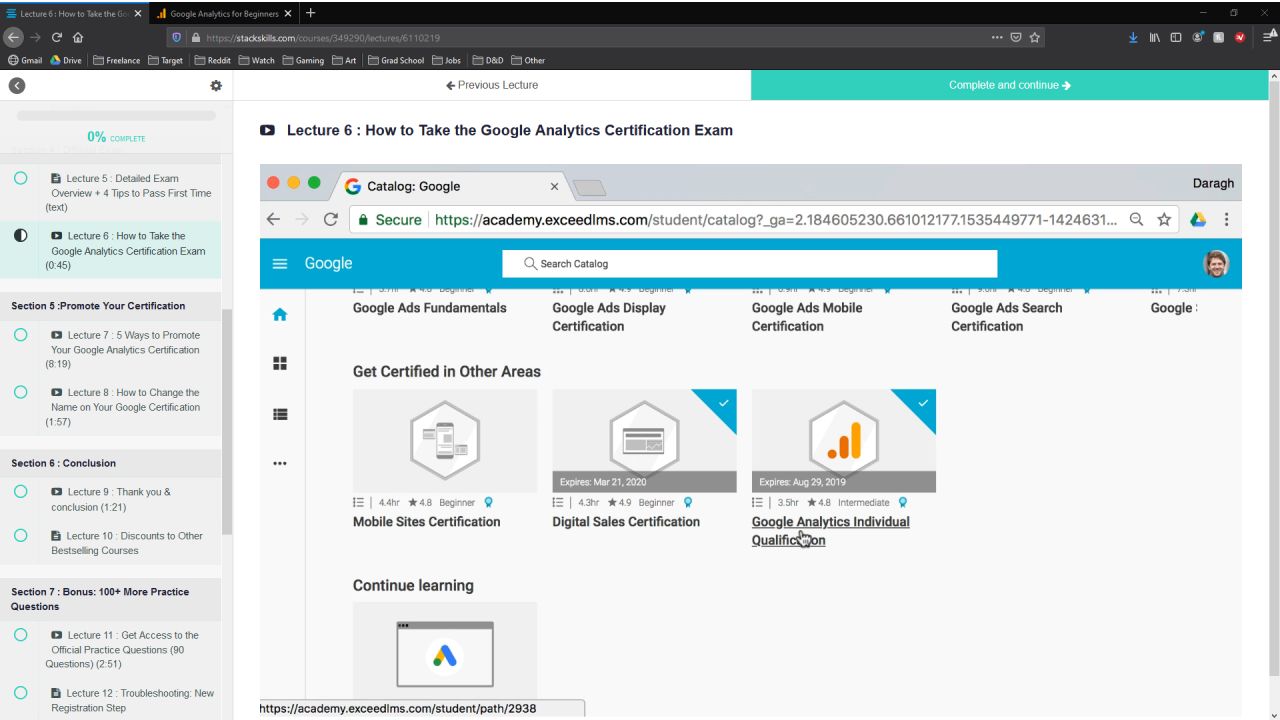This screenshot has height=720, width=1280.
Task: Click the Previous Lecture button
Action: (x=492, y=85)
